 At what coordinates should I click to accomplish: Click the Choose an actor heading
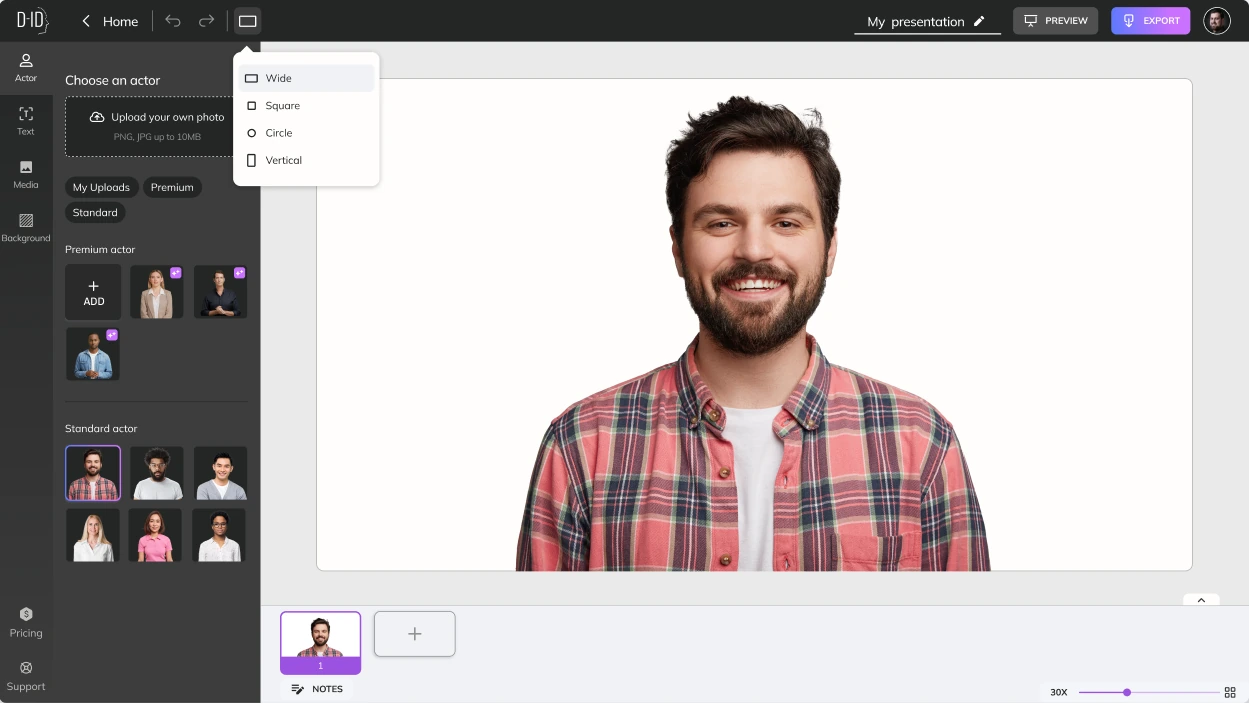(x=112, y=80)
